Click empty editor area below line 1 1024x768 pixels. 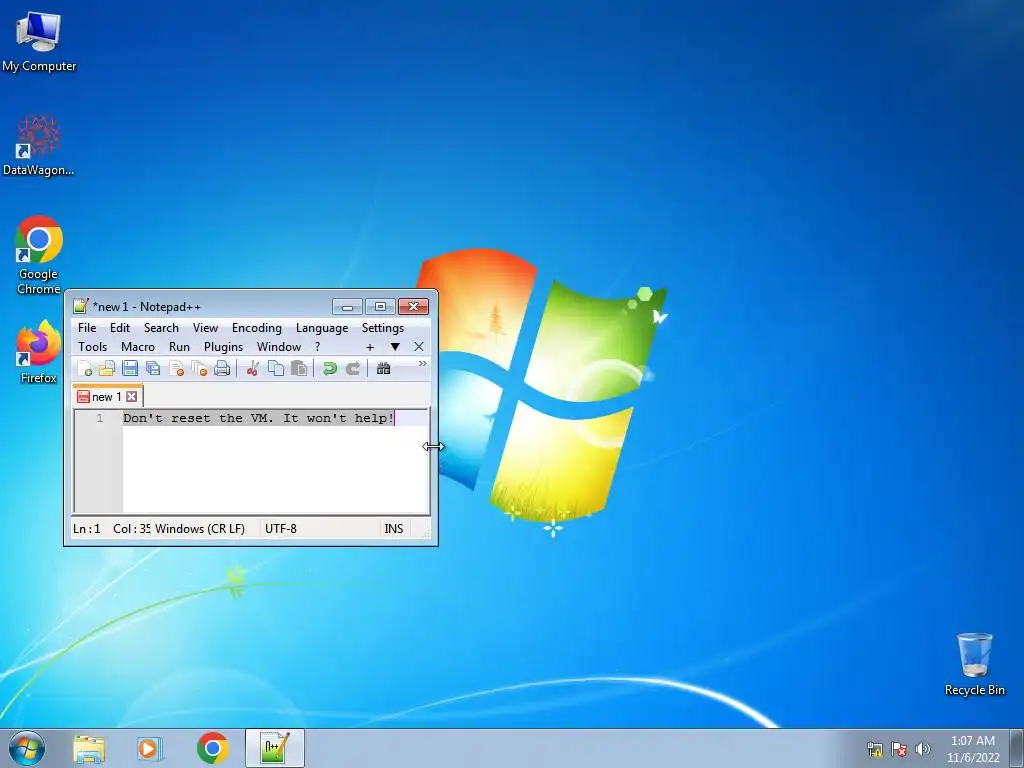click(274, 470)
